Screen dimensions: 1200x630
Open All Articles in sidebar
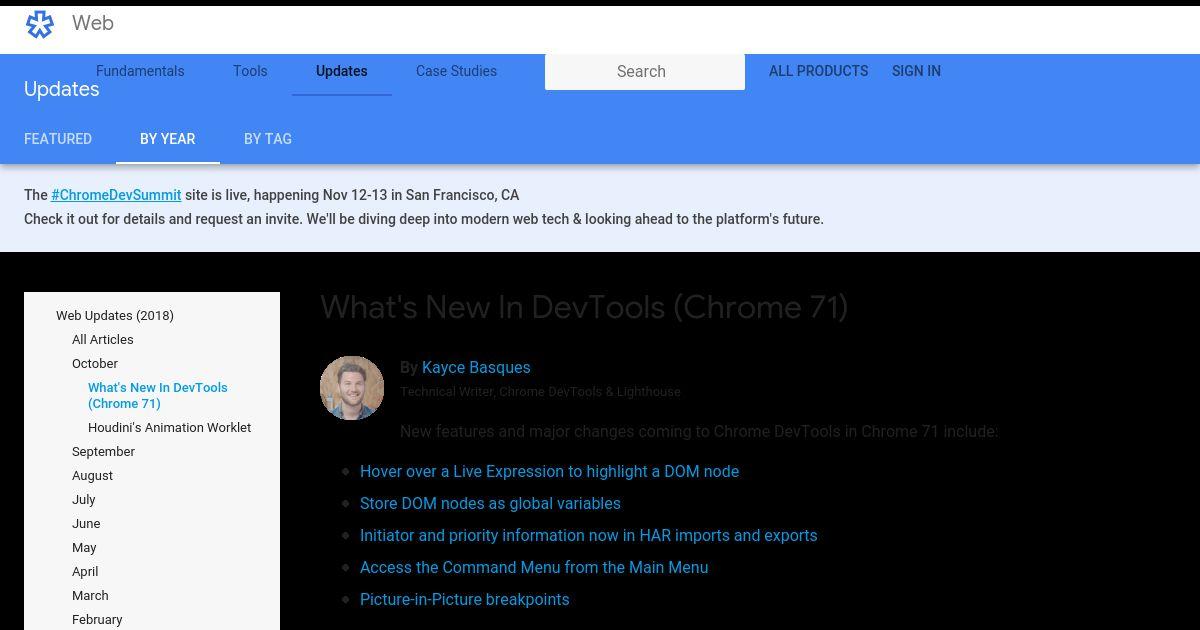click(103, 339)
